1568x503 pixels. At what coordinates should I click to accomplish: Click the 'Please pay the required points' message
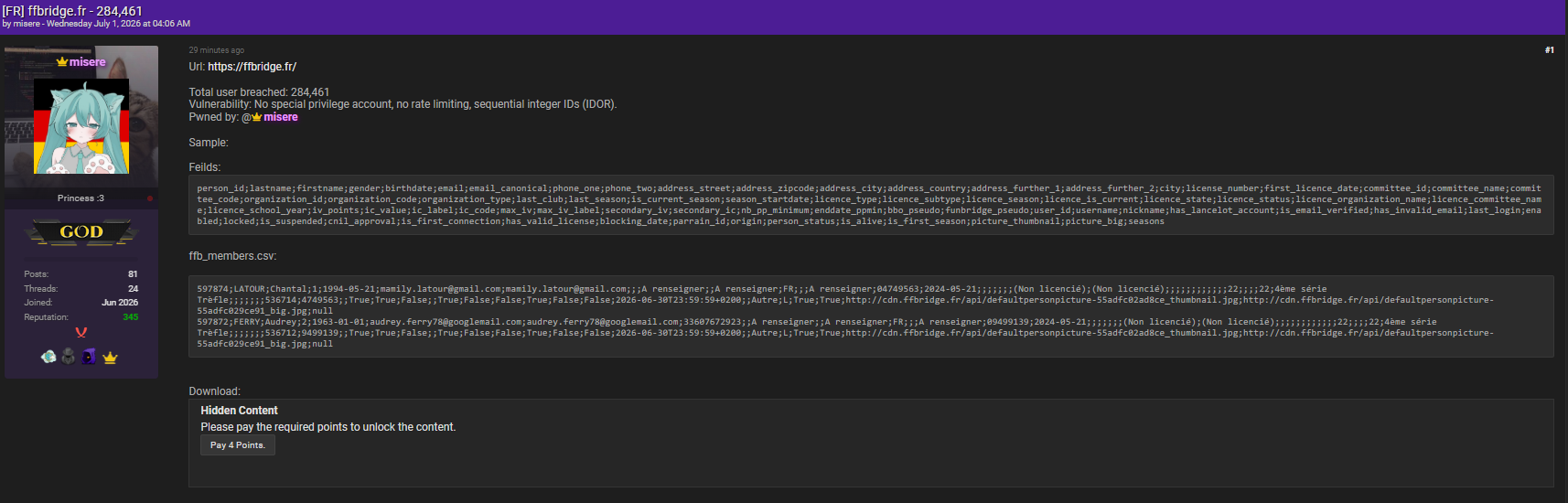[x=328, y=427]
